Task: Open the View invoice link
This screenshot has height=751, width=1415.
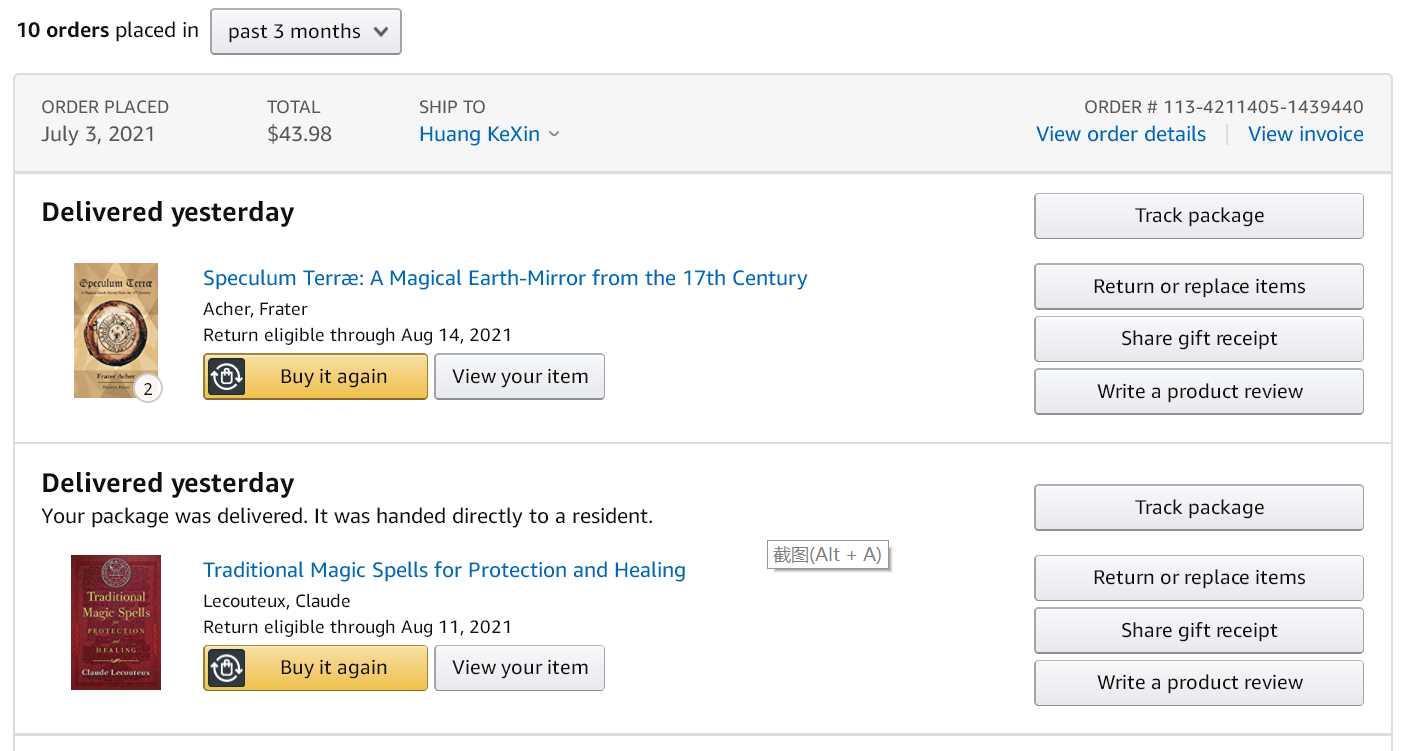Action: point(1305,134)
